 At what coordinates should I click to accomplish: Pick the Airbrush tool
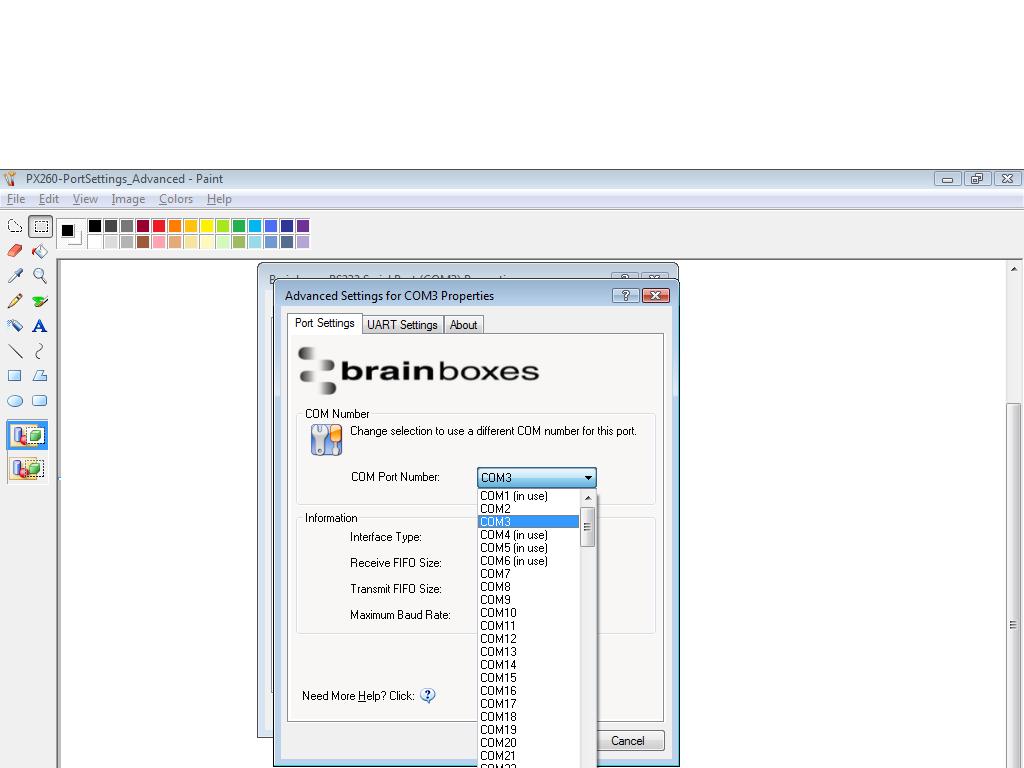14,325
